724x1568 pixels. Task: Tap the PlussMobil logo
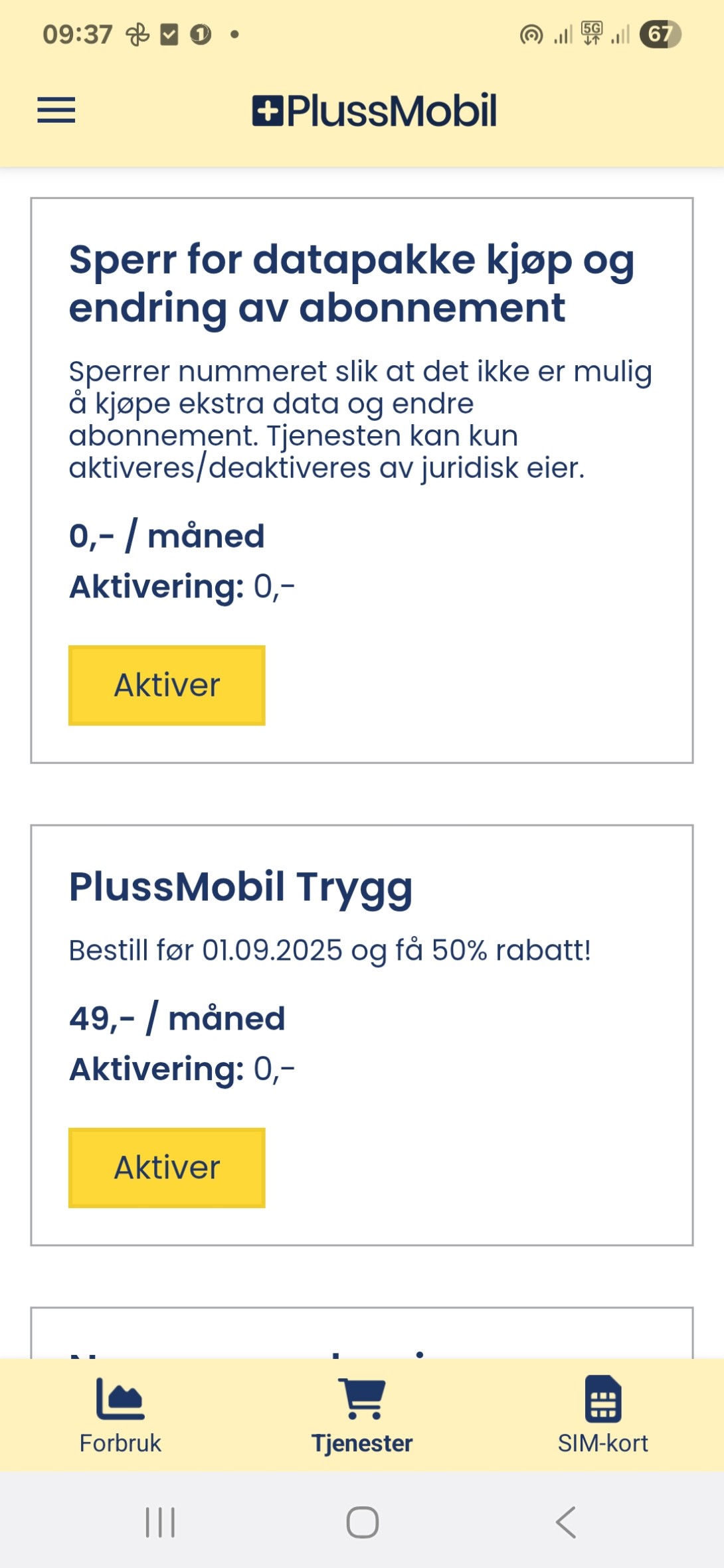tap(374, 110)
